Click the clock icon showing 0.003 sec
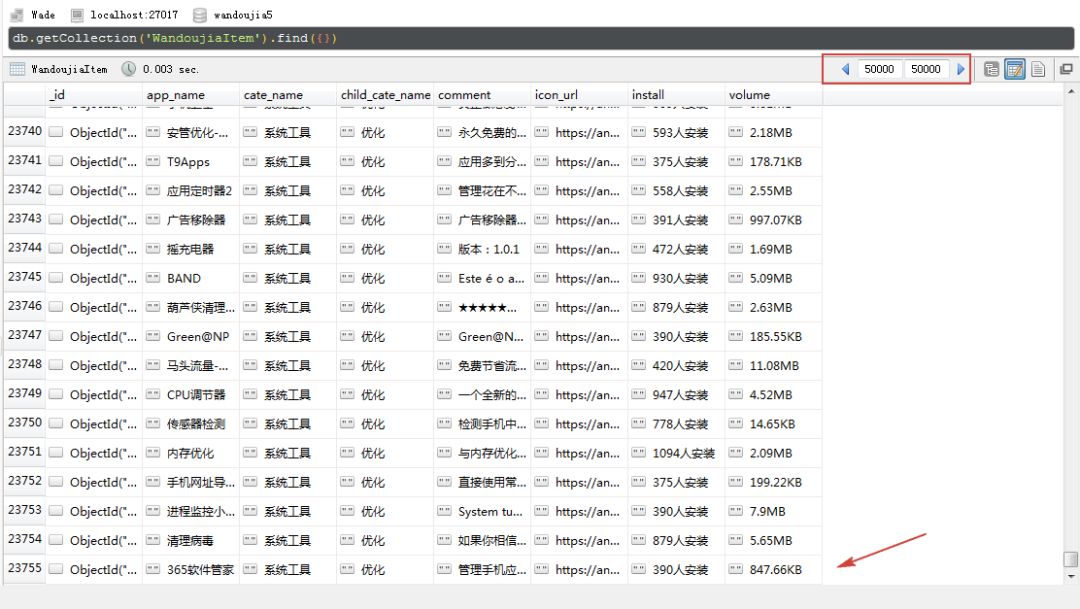Screen dimensions: 1080x609 (x=126, y=69)
